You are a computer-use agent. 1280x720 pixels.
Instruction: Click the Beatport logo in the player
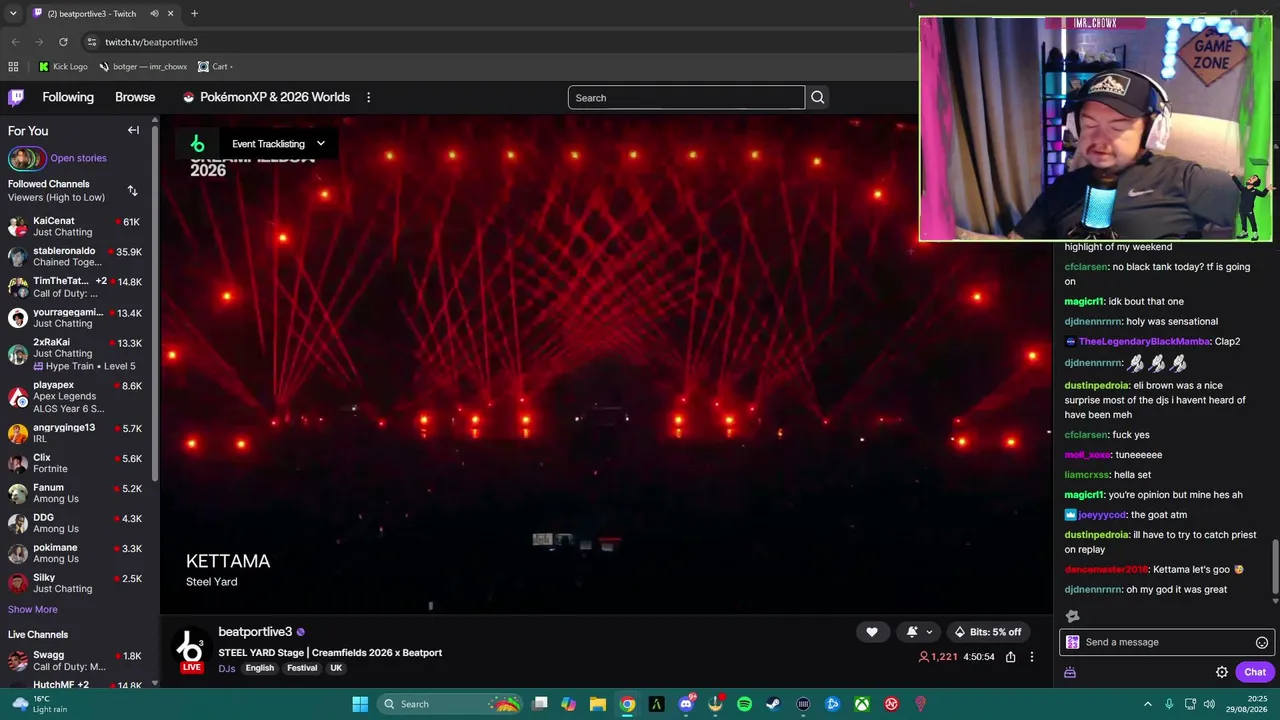[197, 144]
